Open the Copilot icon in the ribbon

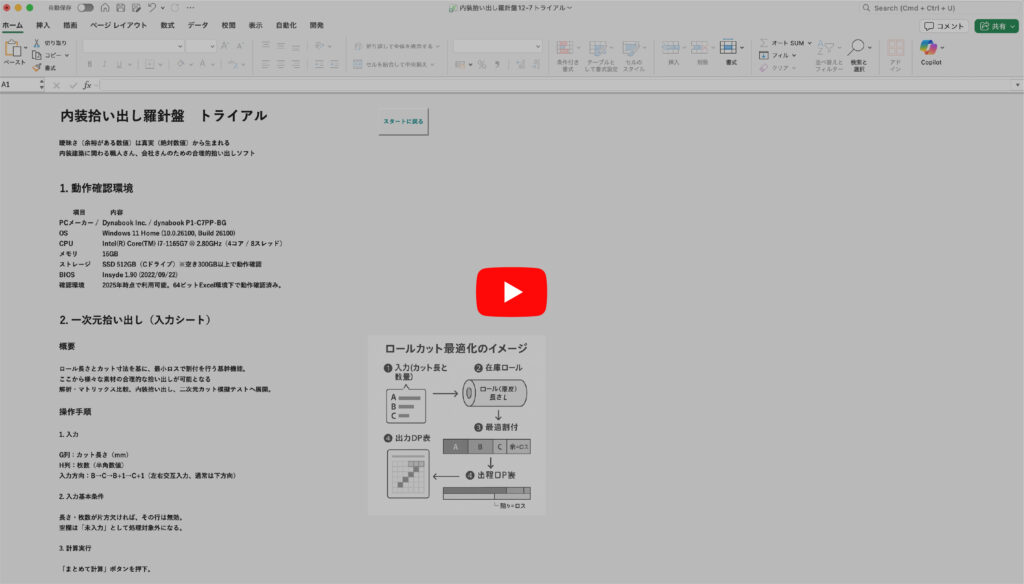pos(930,48)
